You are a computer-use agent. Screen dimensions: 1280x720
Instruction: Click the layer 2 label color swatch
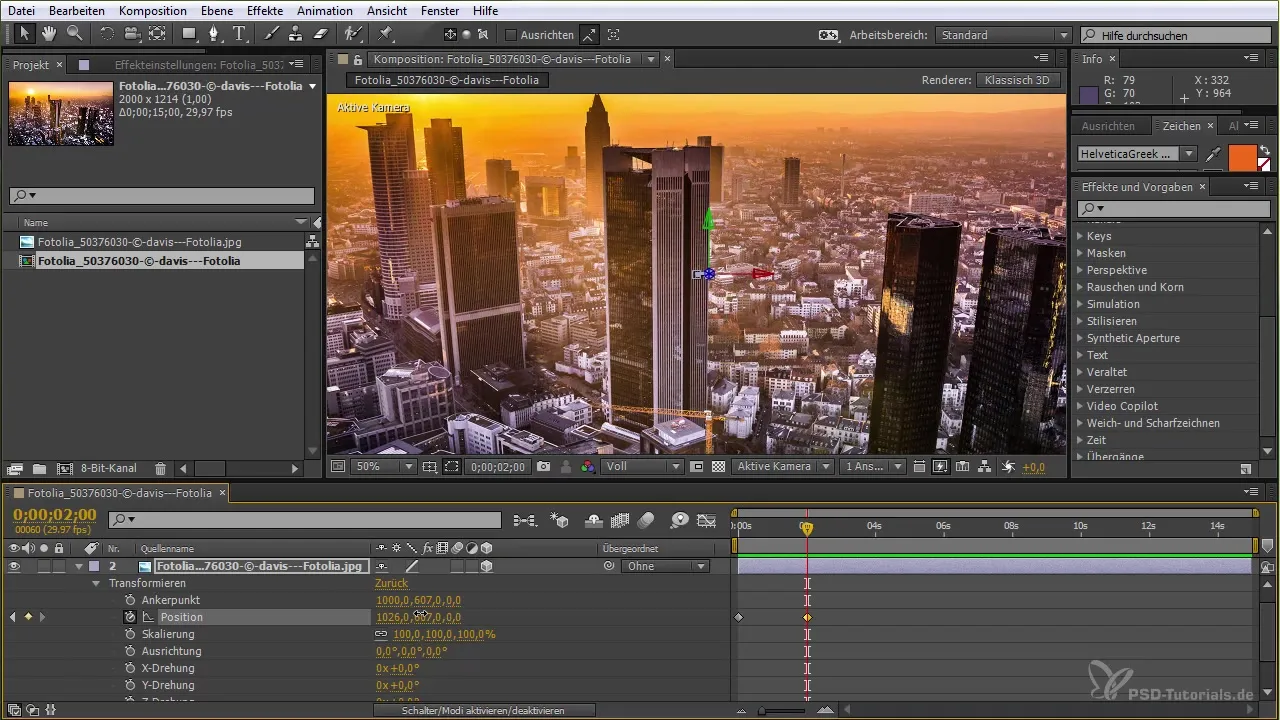click(94, 566)
